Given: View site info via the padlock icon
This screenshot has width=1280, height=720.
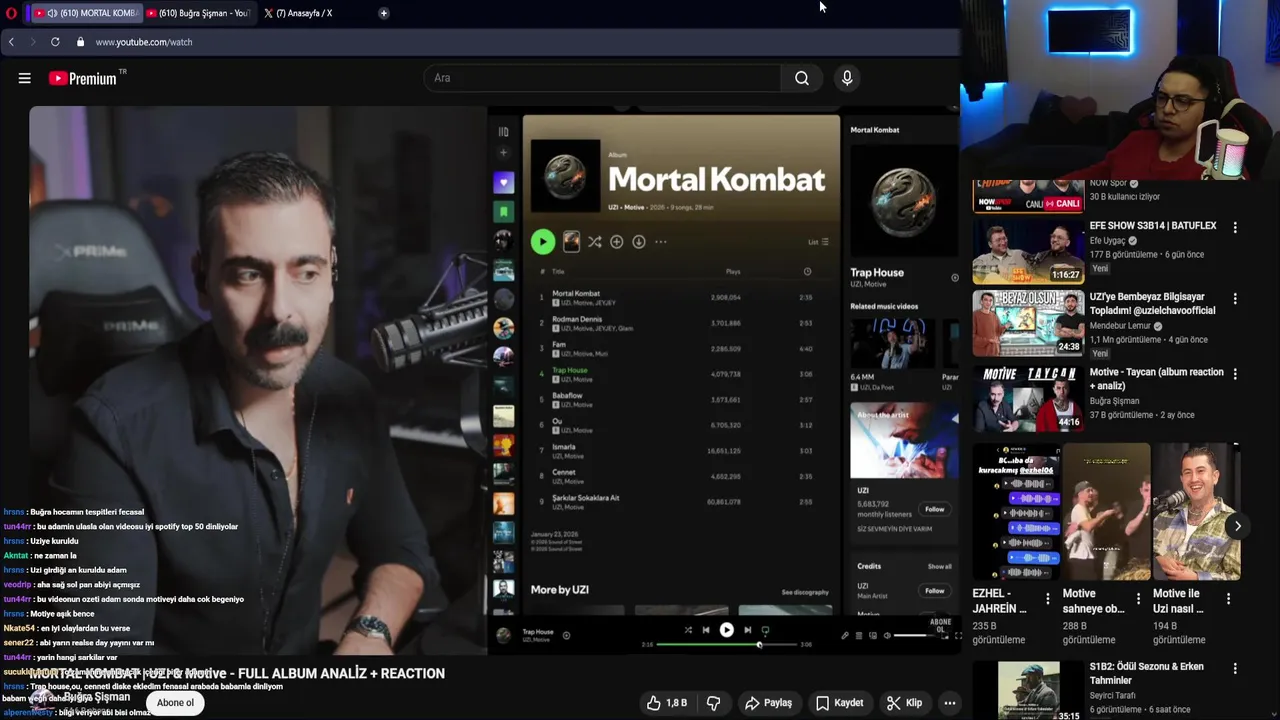Looking at the screenshot, I should (80, 42).
